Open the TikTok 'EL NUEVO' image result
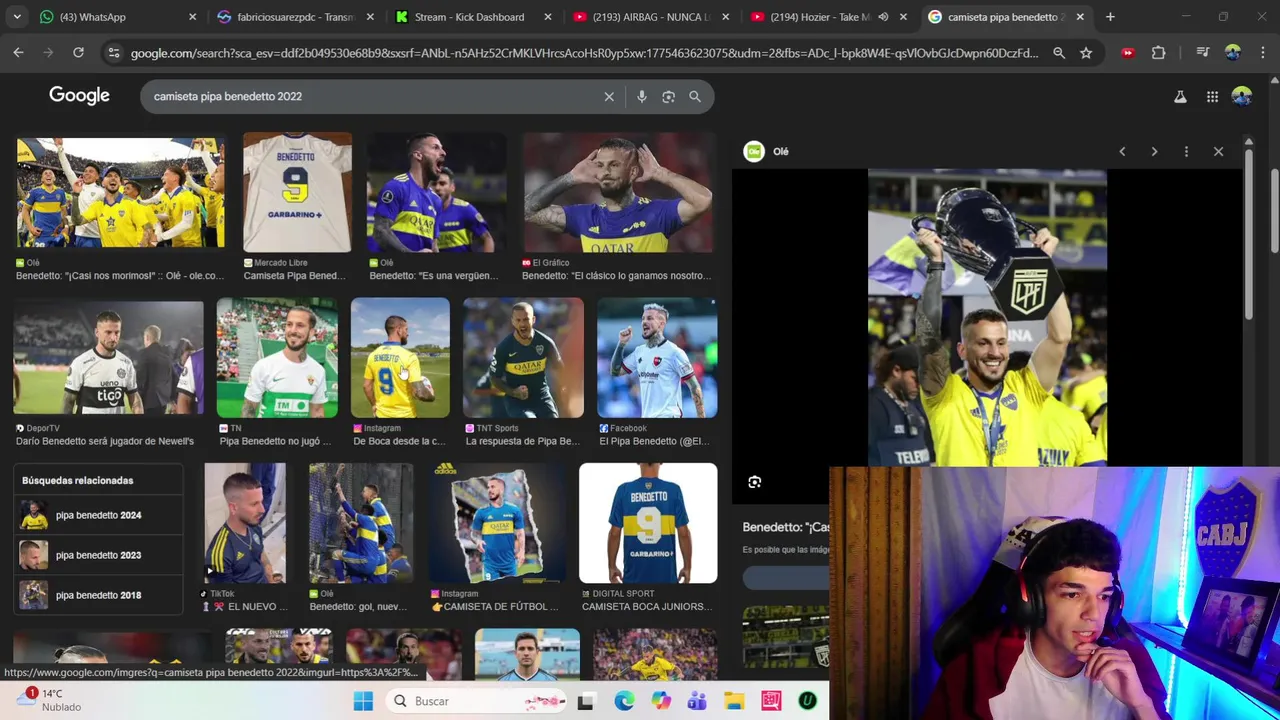 [245, 523]
